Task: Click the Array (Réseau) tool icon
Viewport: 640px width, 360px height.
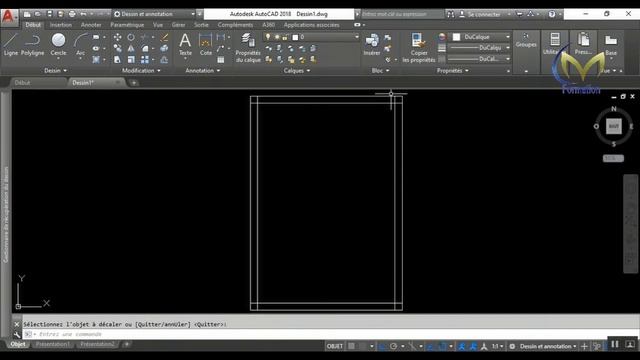Action: tap(145, 60)
